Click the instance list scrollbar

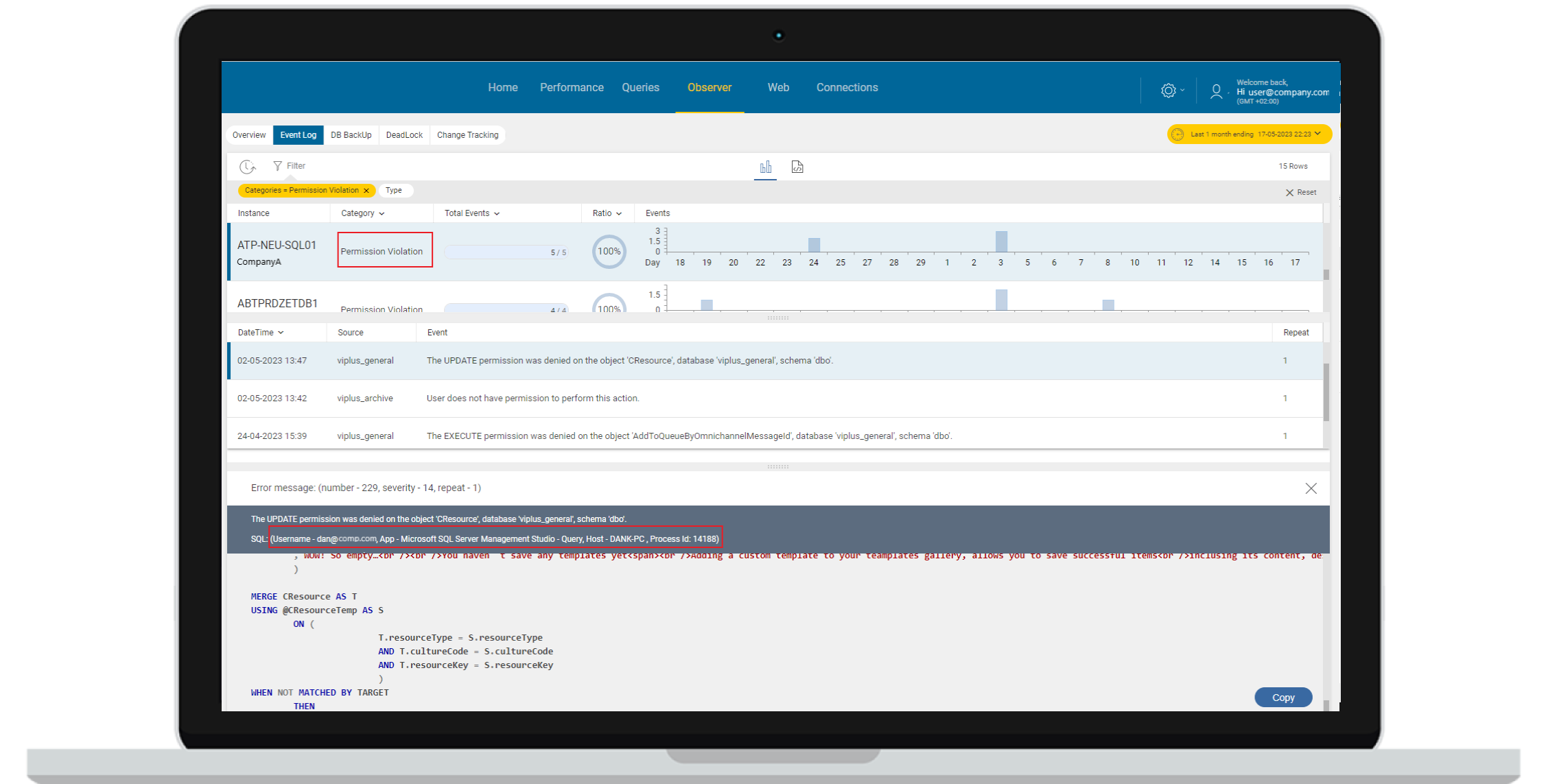(x=1326, y=274)
